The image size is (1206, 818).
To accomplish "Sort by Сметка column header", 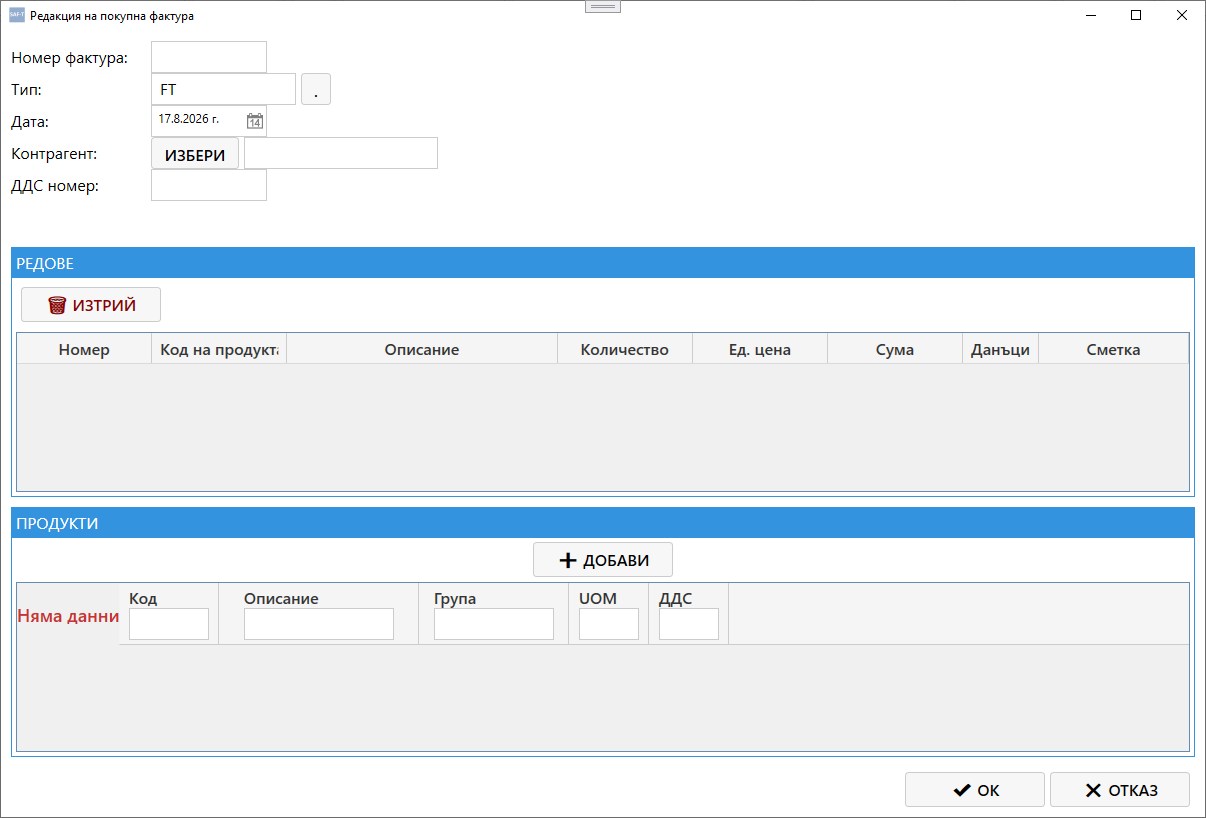I will [x=1113, y=349].
